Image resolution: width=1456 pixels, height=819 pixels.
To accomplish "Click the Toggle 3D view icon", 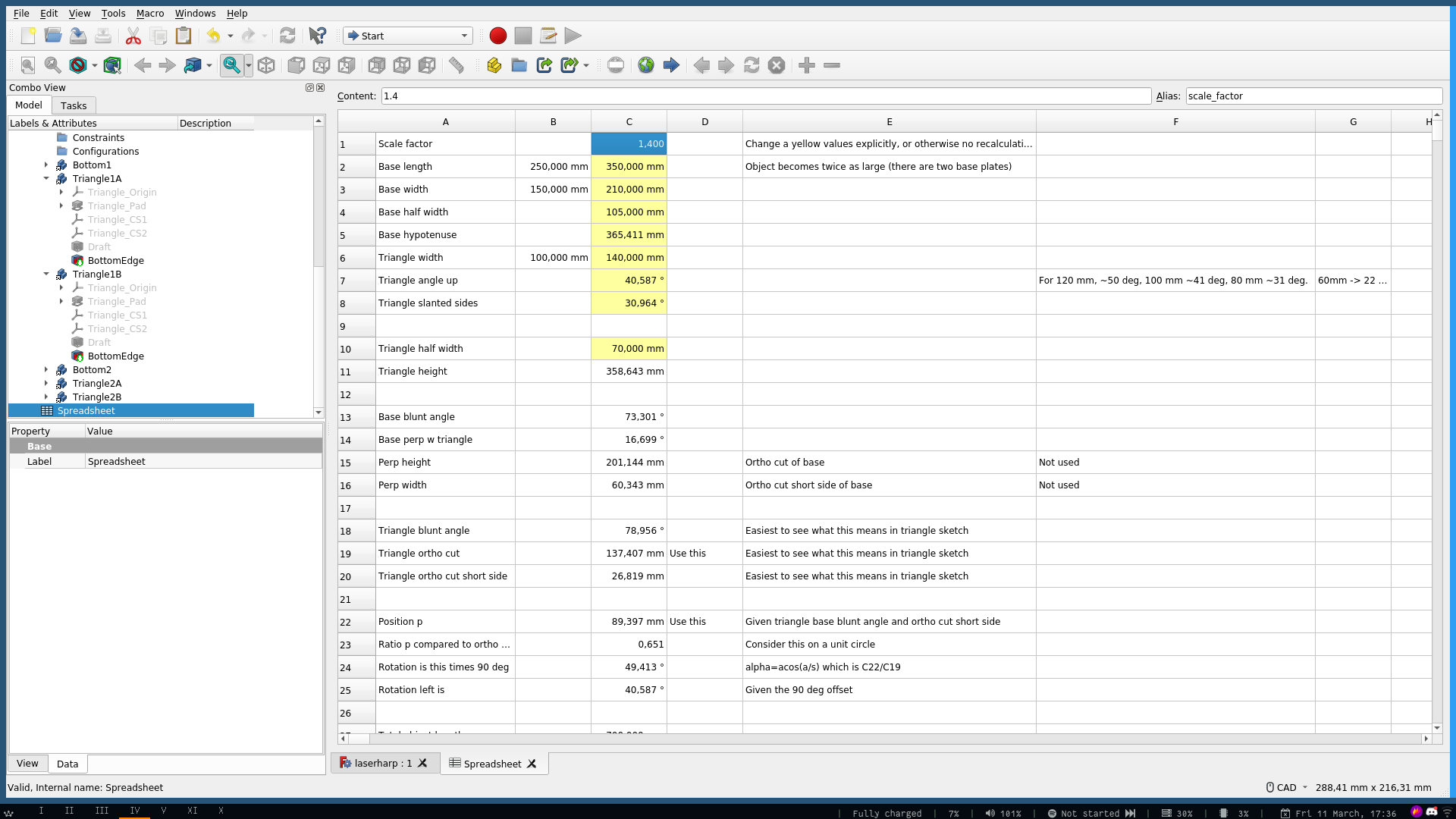I will [113, 66].
